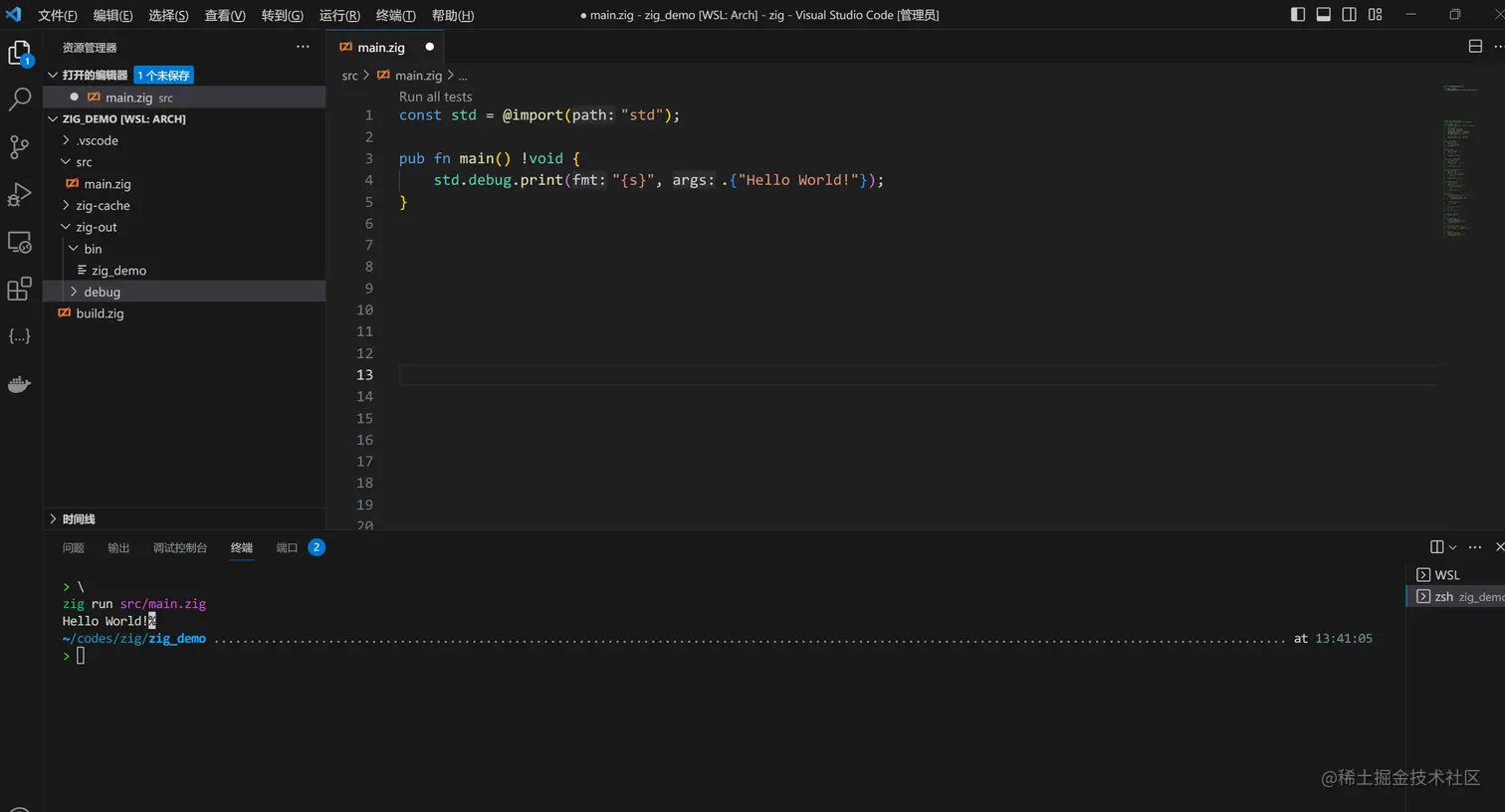Open the Explorer view in activity bar
The width and height of the screenshot is (1505, 812).
pyautogui.click(x=20, y=53)
